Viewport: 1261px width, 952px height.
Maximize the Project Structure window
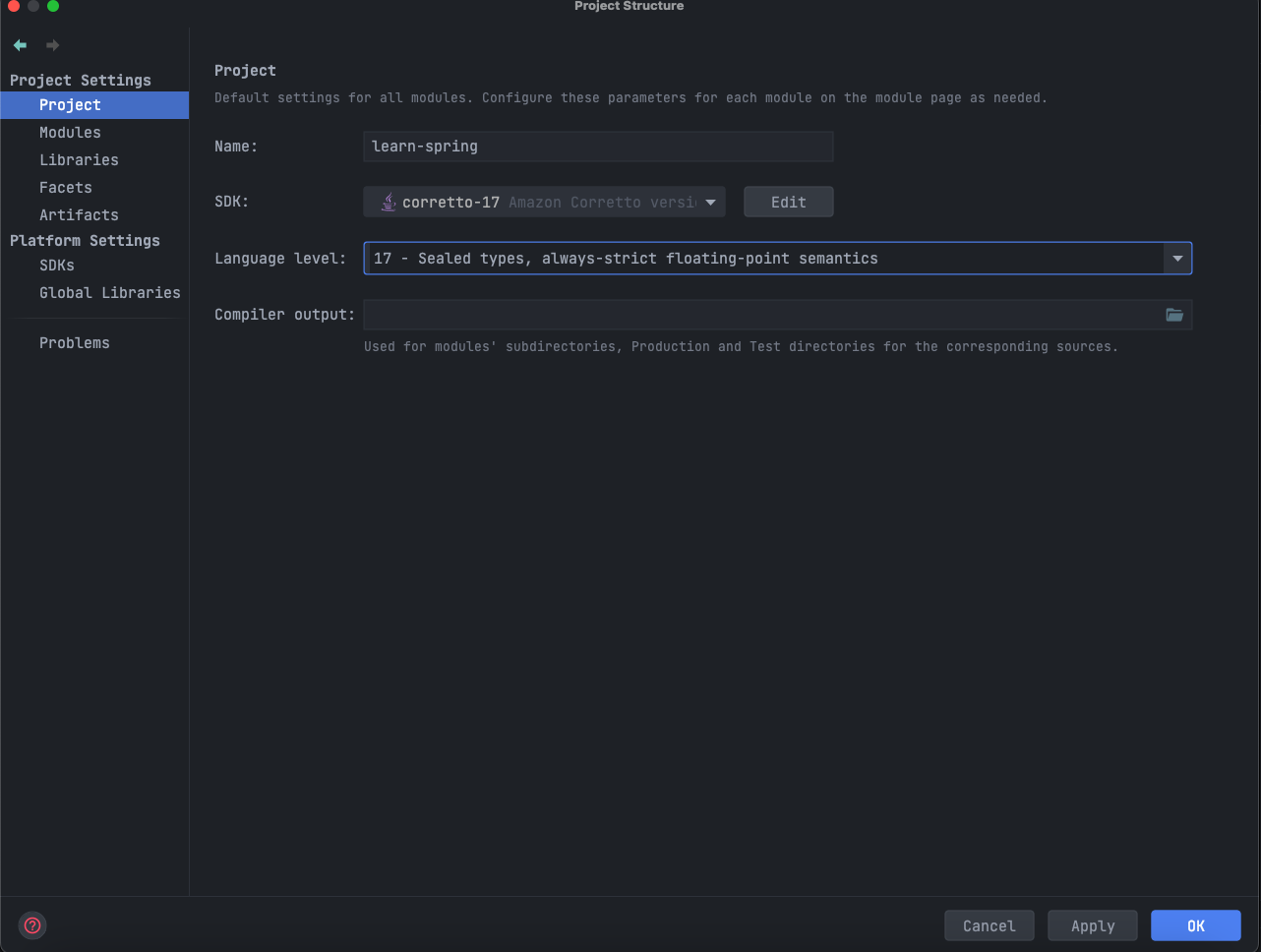tap(53, 6)
